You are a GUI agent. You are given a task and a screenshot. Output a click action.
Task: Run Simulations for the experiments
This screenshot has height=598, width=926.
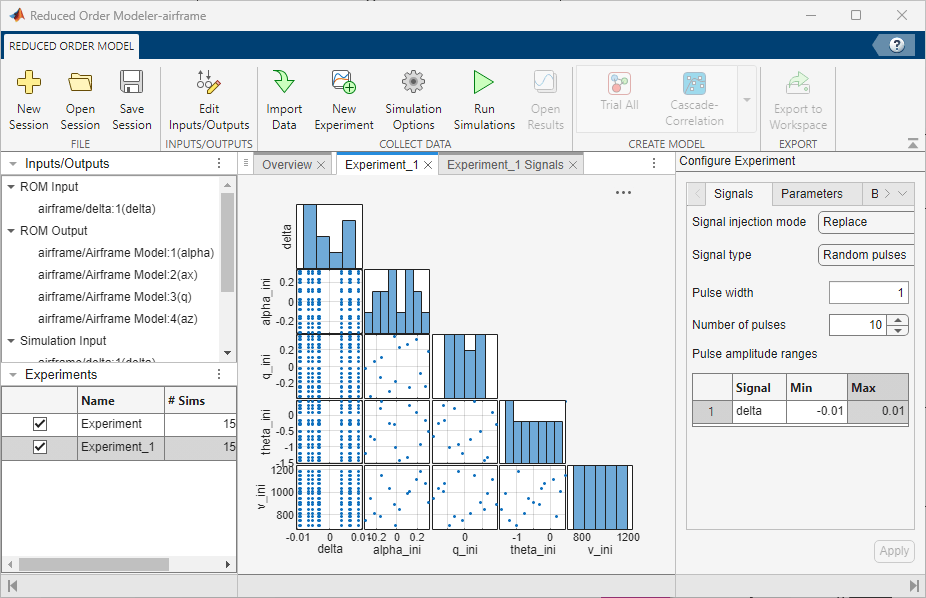[x=483, y=97]
